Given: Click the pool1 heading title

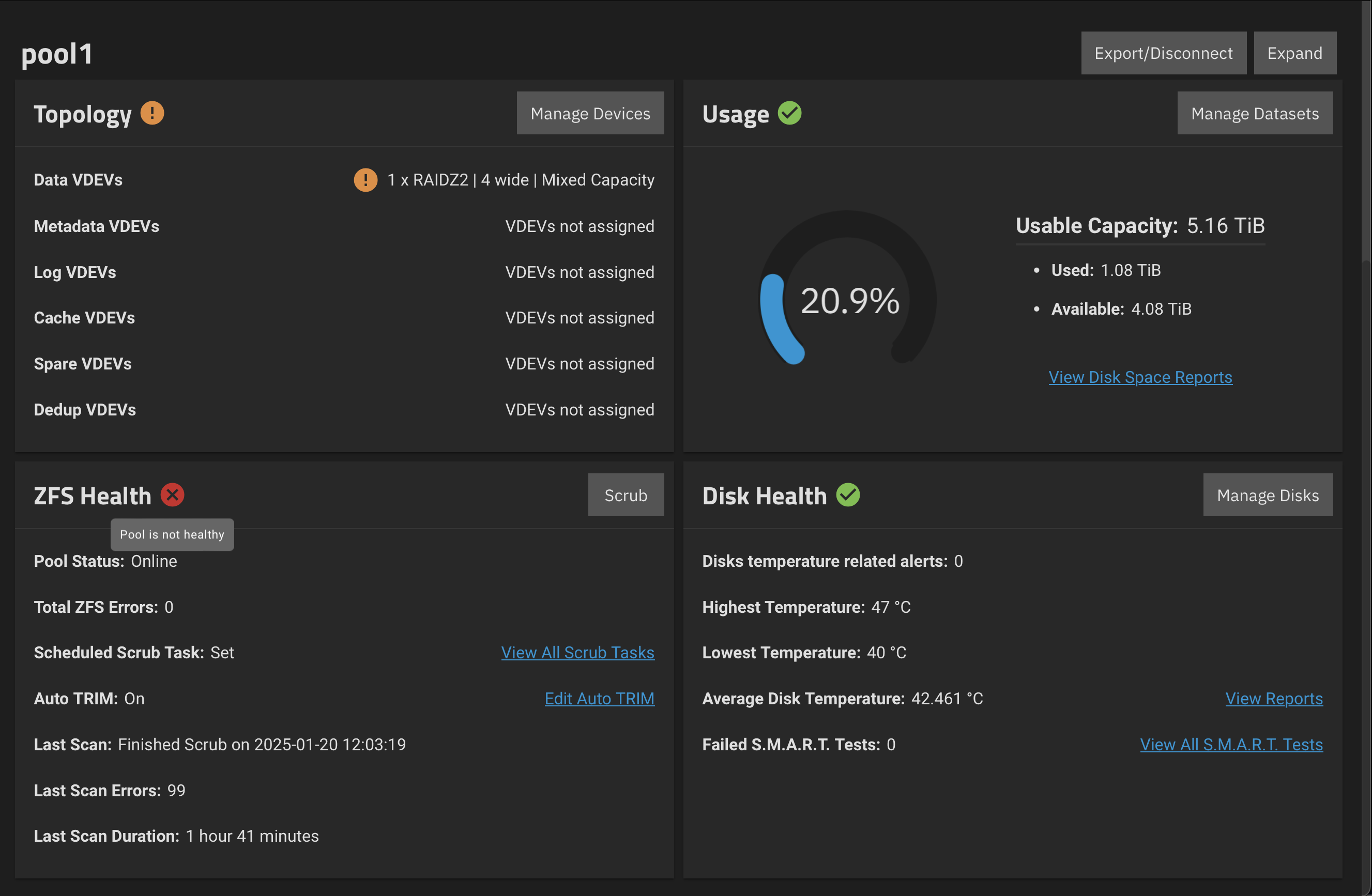Looking at the screenshot, I should (x=57, y=54).
